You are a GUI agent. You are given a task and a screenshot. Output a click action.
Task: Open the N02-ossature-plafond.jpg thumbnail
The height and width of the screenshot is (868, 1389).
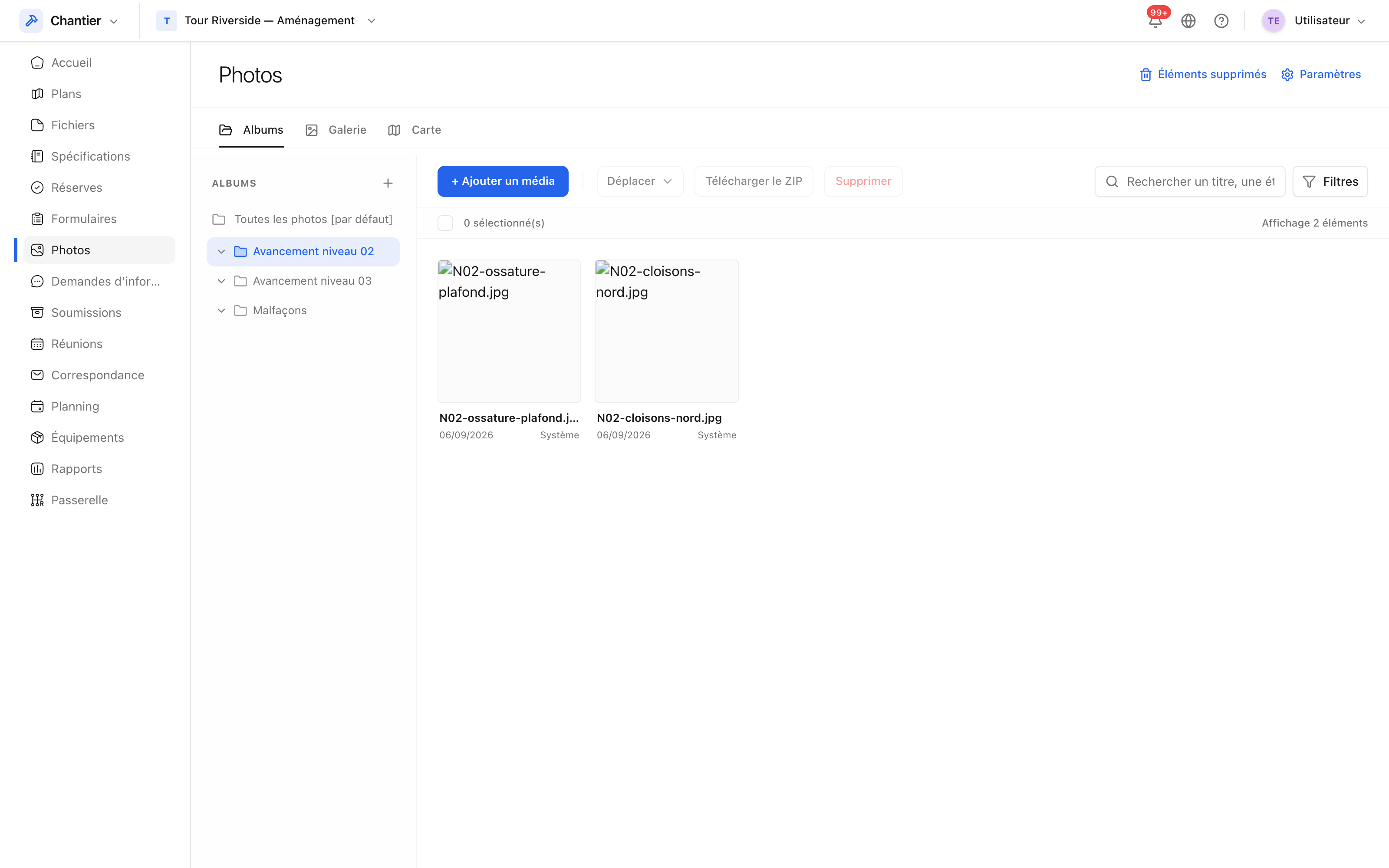(x=509, y=331)
